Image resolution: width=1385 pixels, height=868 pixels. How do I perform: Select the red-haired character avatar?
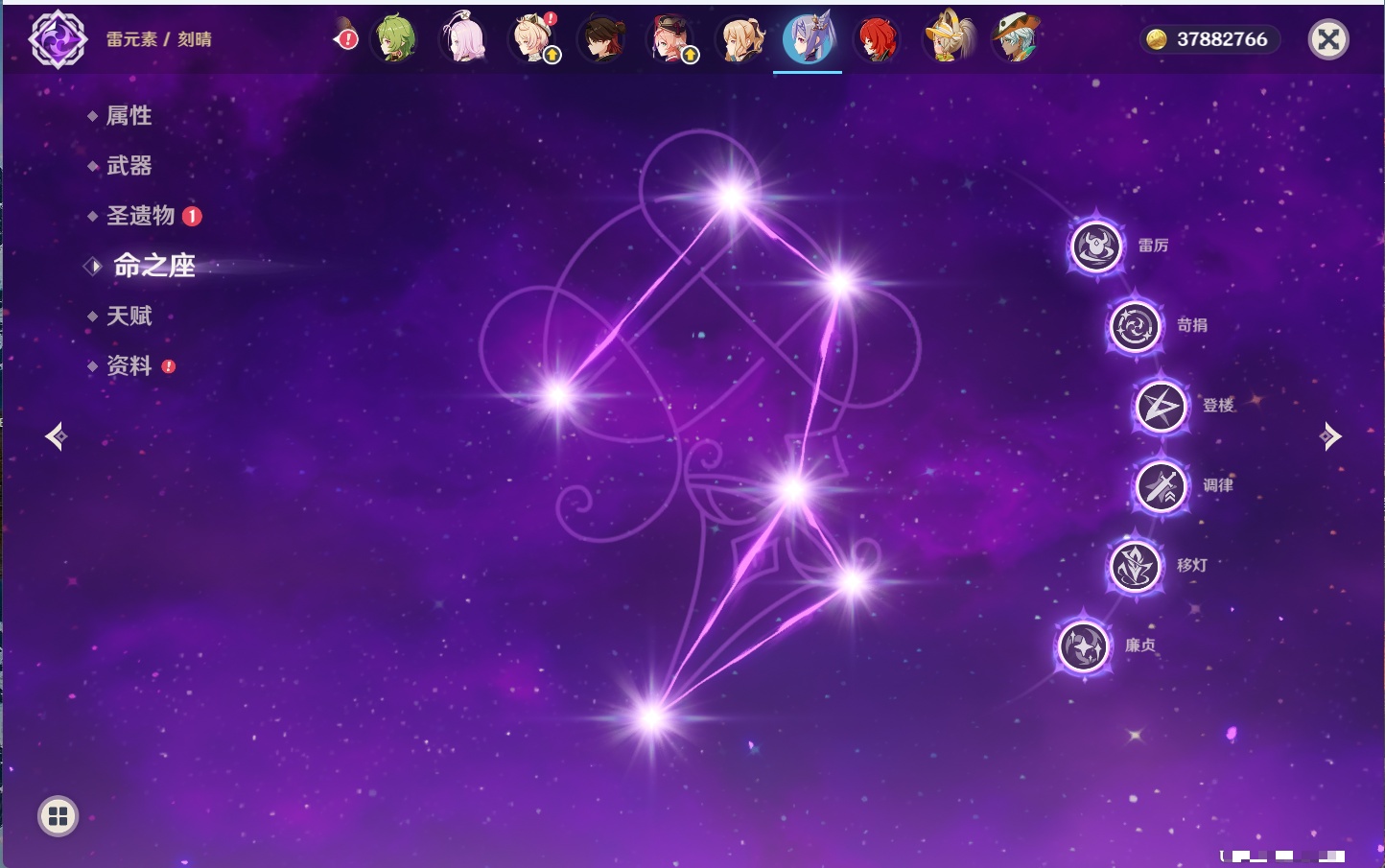877,38
